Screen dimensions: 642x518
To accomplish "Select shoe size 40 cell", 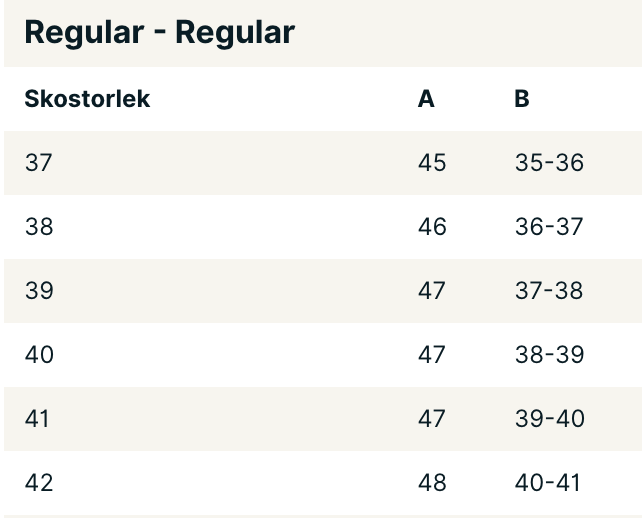I will 39,355.
